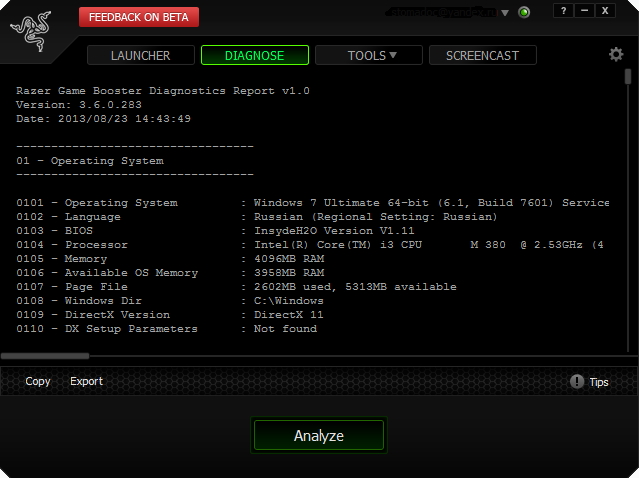Click the '4096MB RAM' memory value
Image resolution: width=639 pixels, height=478 pixels.
[289, 259]
